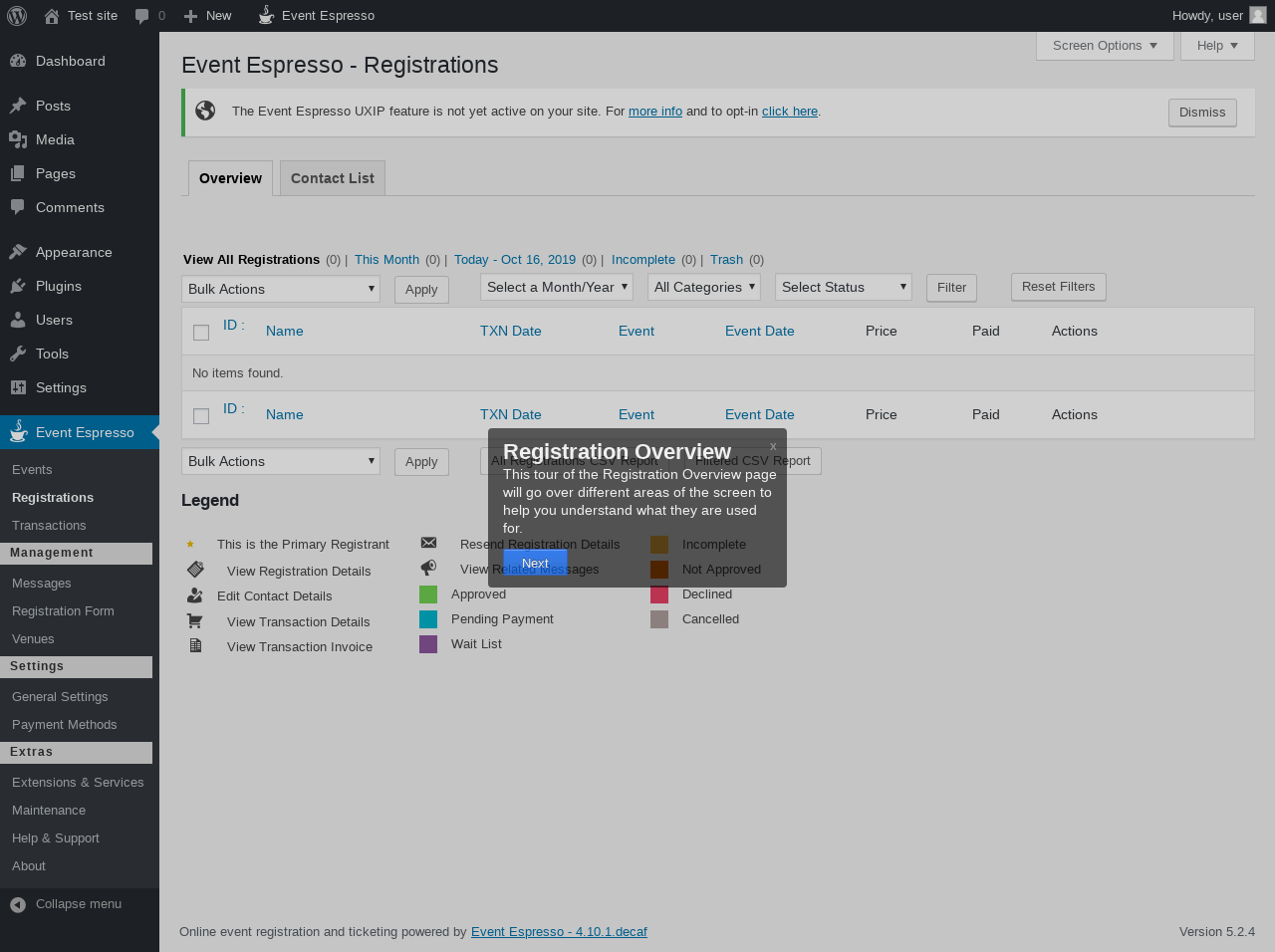Viewport: 1275px width, 952px height.
Task: Click the Pending Payment teal swatch
Action: pyautogui.click(x=428, y=619)
